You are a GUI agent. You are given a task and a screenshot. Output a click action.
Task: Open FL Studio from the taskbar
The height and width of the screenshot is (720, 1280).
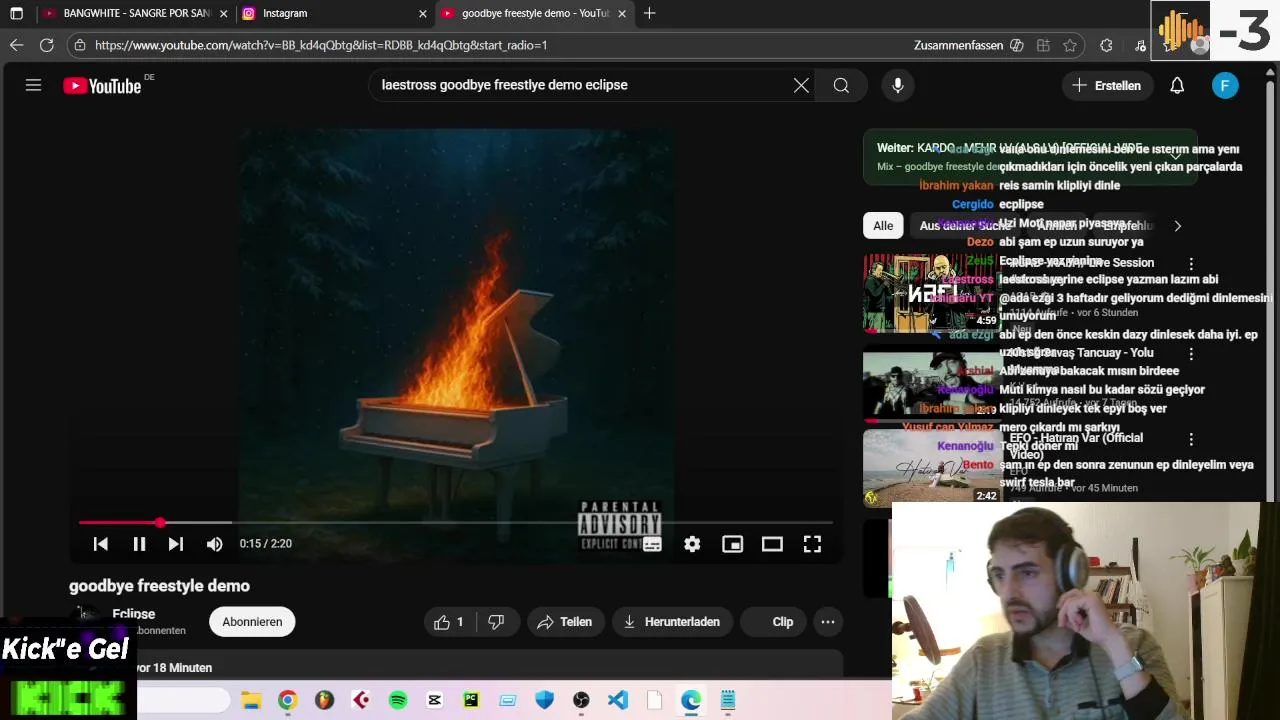pos(324,700)
